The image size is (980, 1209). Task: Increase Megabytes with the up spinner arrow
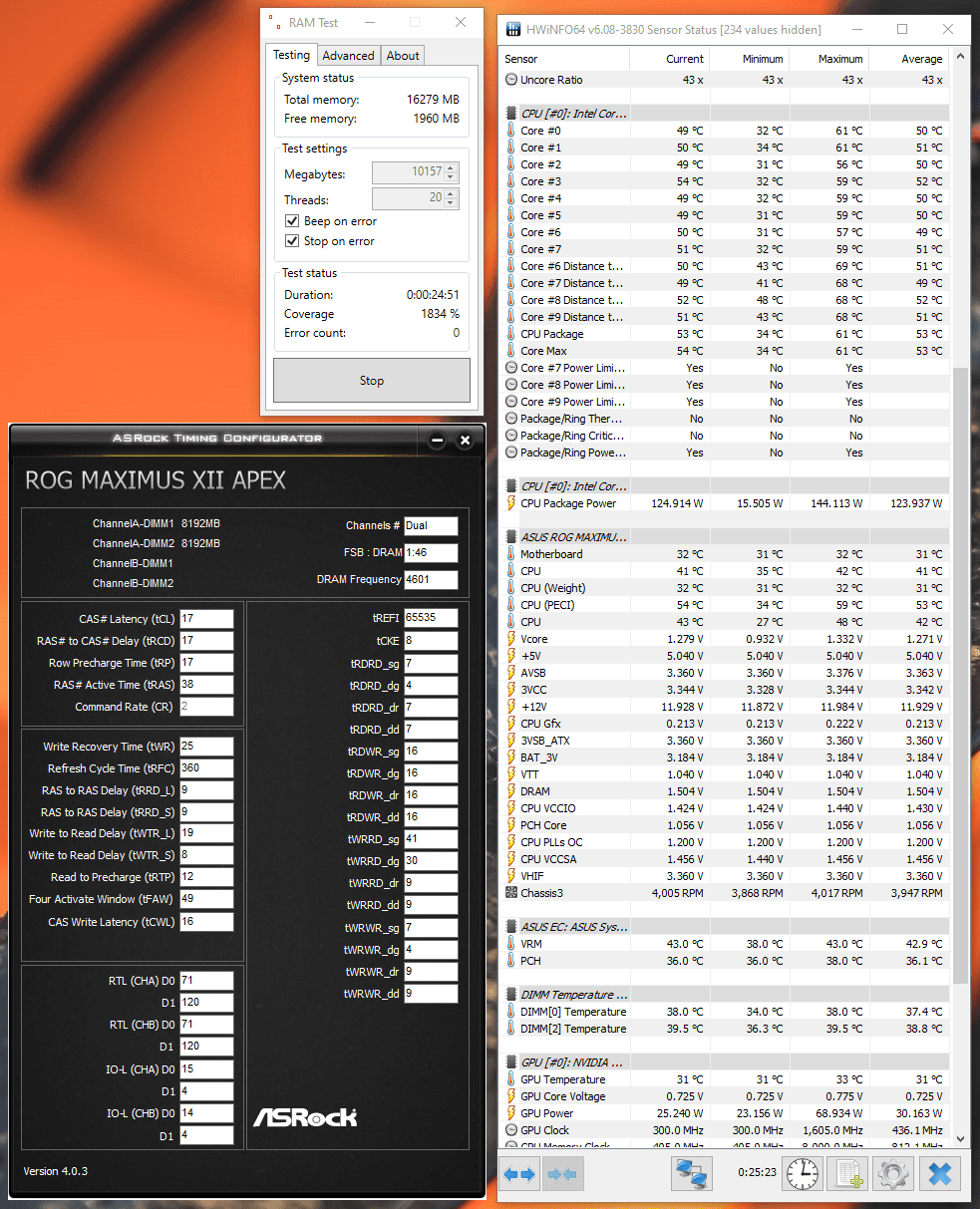(451, 168)
